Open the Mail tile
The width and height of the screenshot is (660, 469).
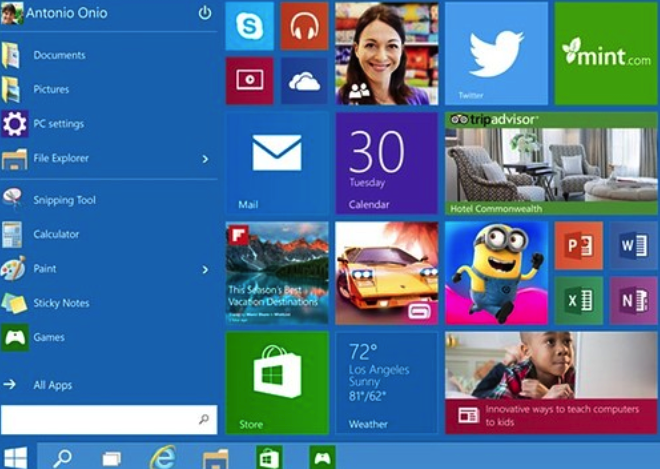[276, 162]
